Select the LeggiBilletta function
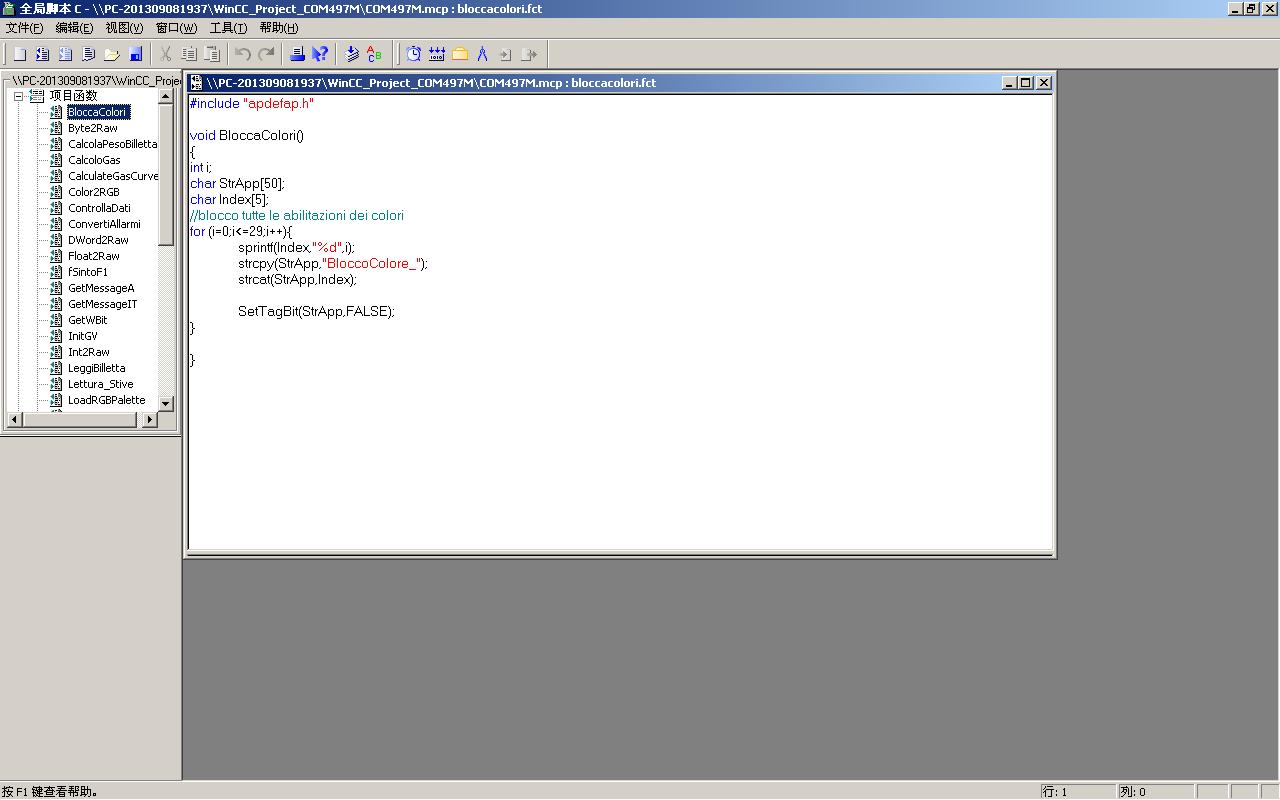This screenshot has width=1280, height=800. pos(97,368)
